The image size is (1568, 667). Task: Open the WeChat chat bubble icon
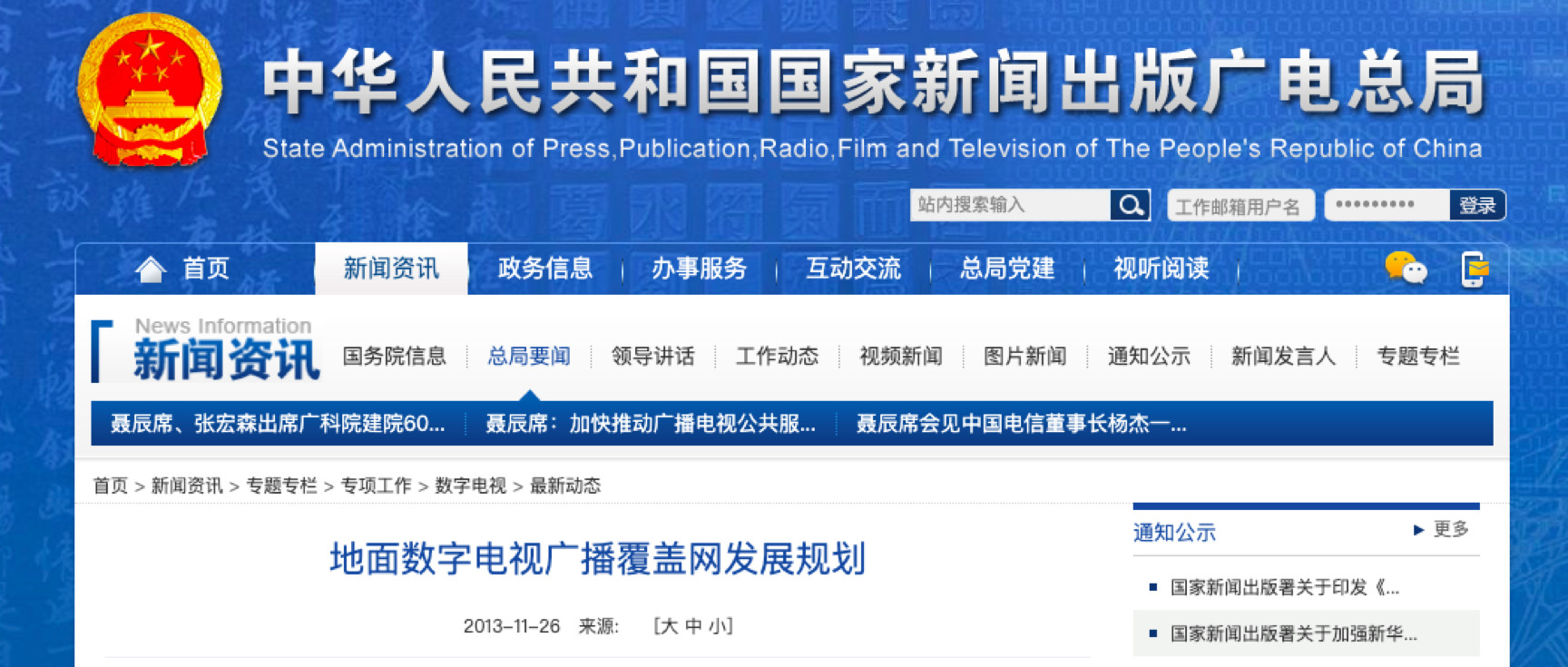1405,269
